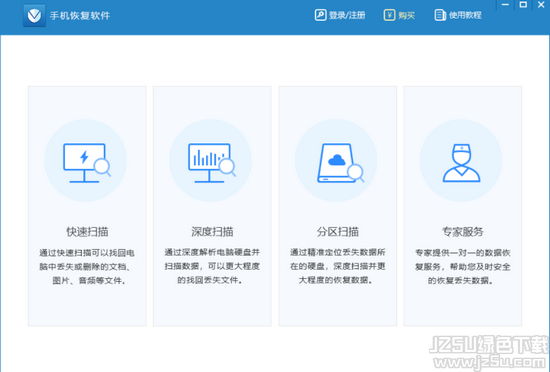
Task: Click the quick scan description text
Action: click(87, 267)
